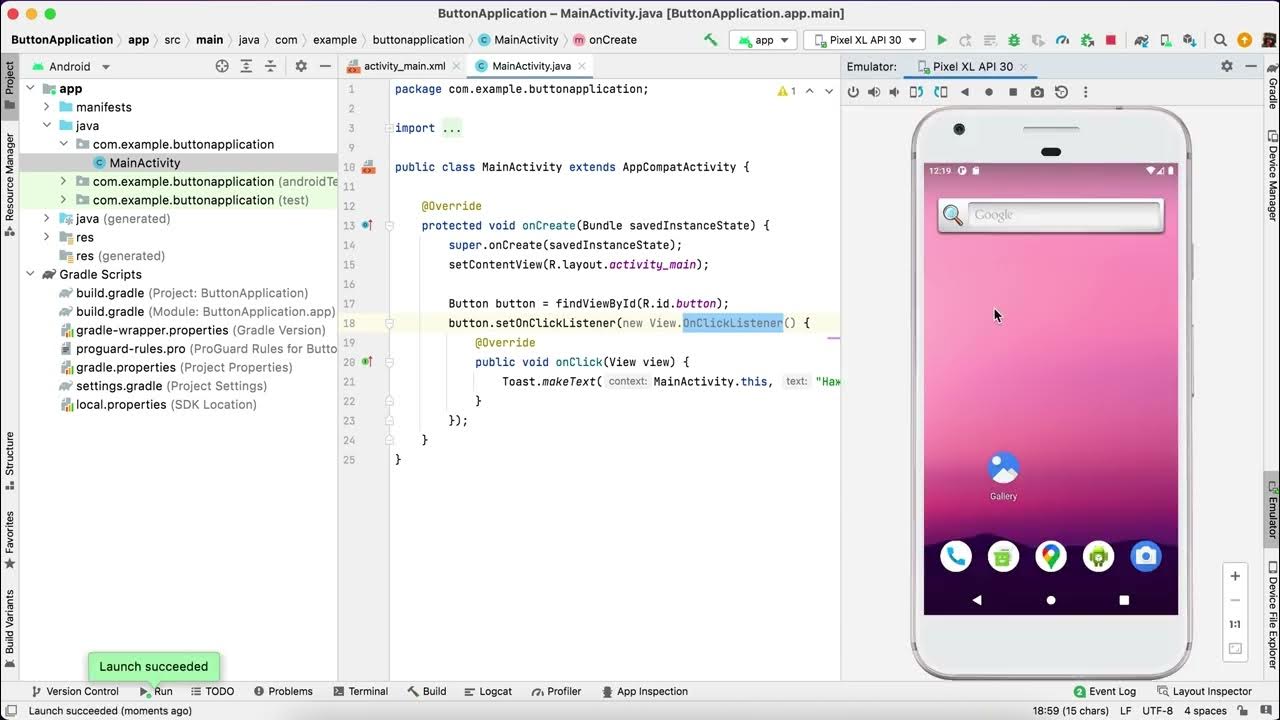This screenshot has height=720, width=1280.
Task: Click emulator toolbar Back triangle icon
Action: tap(965, 92)
